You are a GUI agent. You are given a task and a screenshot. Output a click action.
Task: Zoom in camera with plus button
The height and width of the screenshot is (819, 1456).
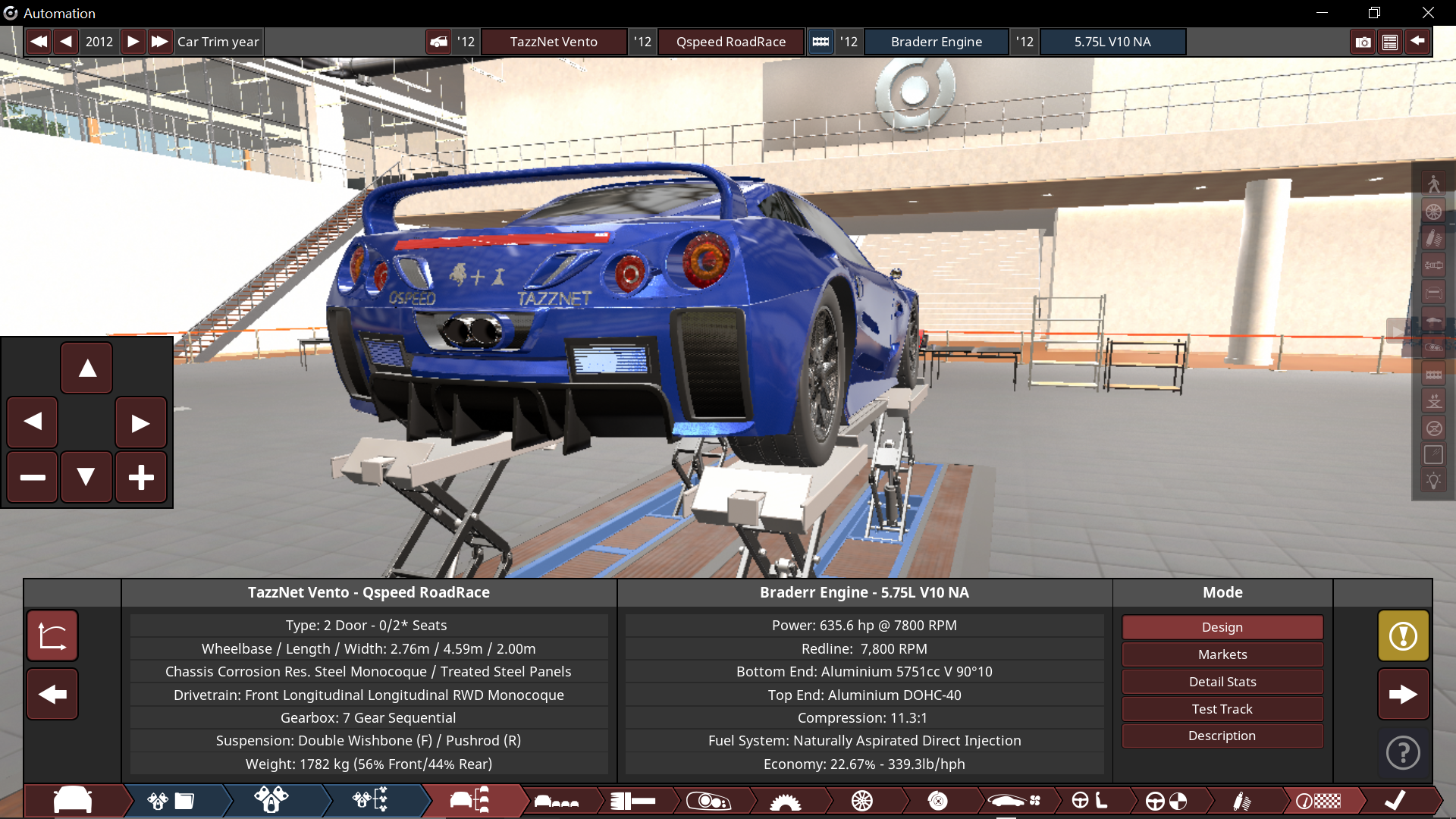pos(141,477)
